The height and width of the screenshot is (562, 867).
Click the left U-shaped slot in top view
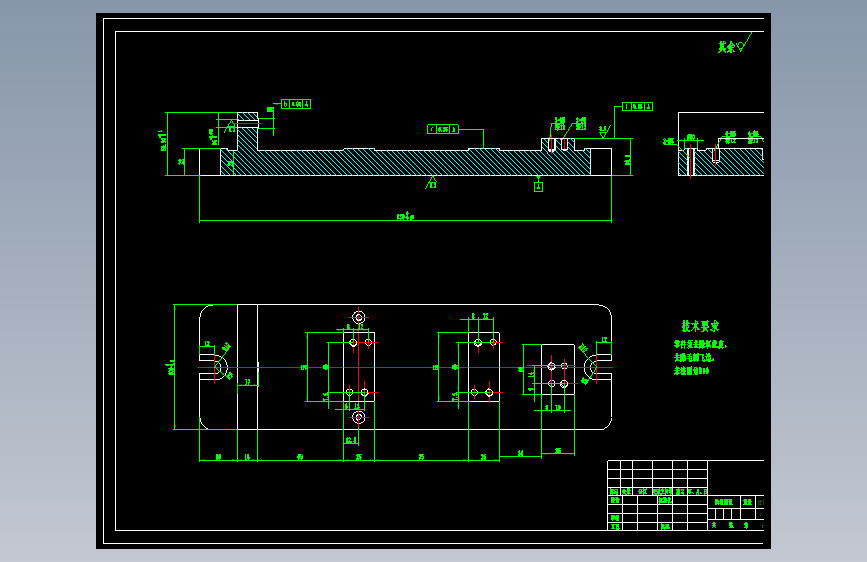tap(214, 367)
